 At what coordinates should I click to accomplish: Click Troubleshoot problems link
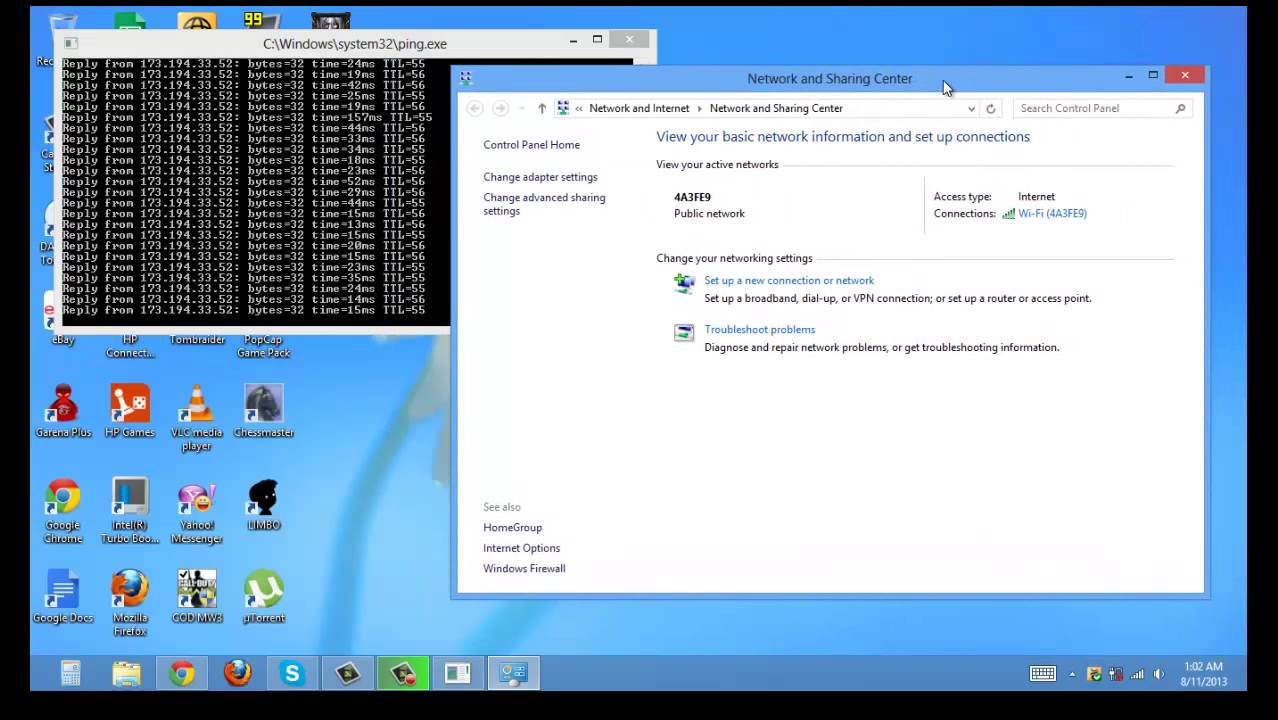click(x=759, y=330)
